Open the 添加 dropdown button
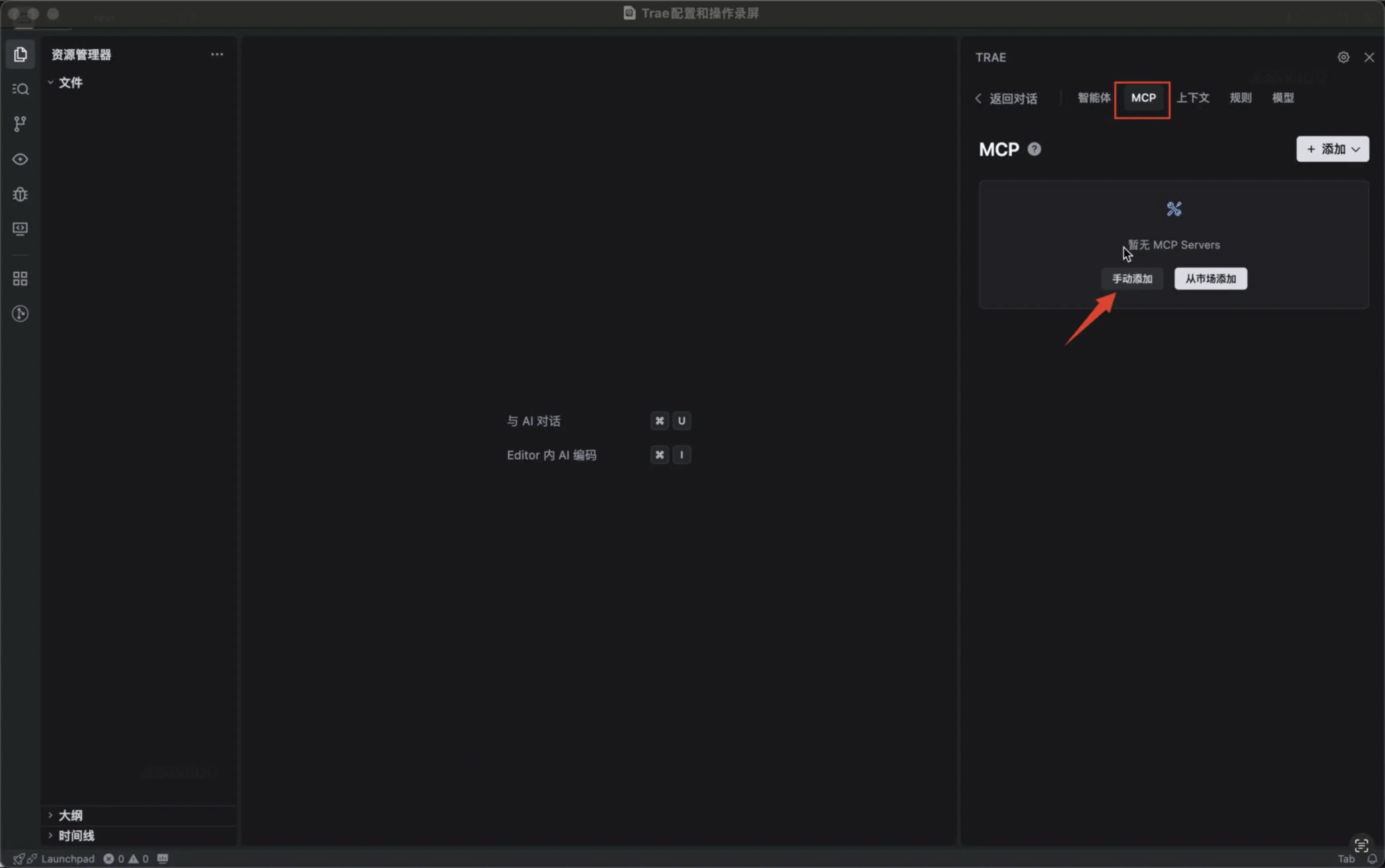Screen dimensions: 1385x868 (x=1332, y=149)
